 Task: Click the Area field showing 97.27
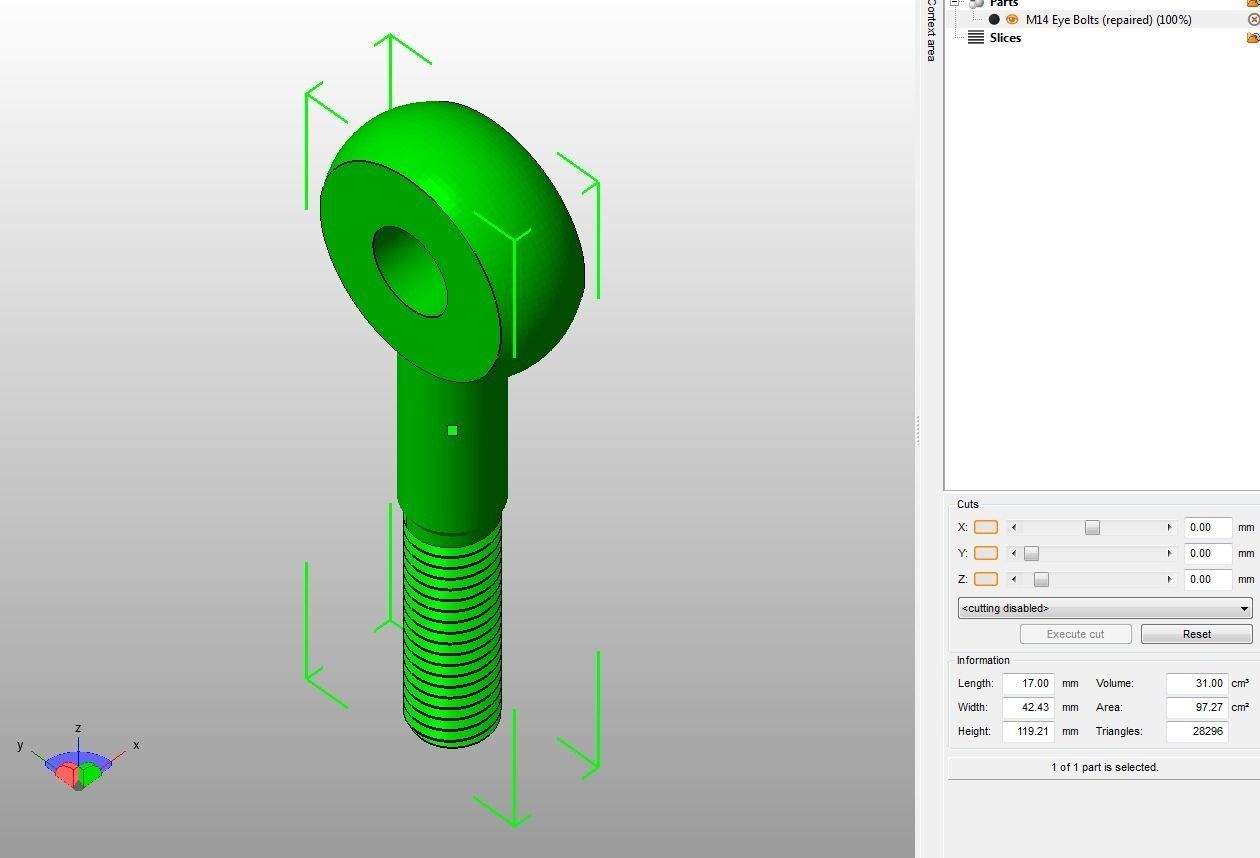point(1197,707)
